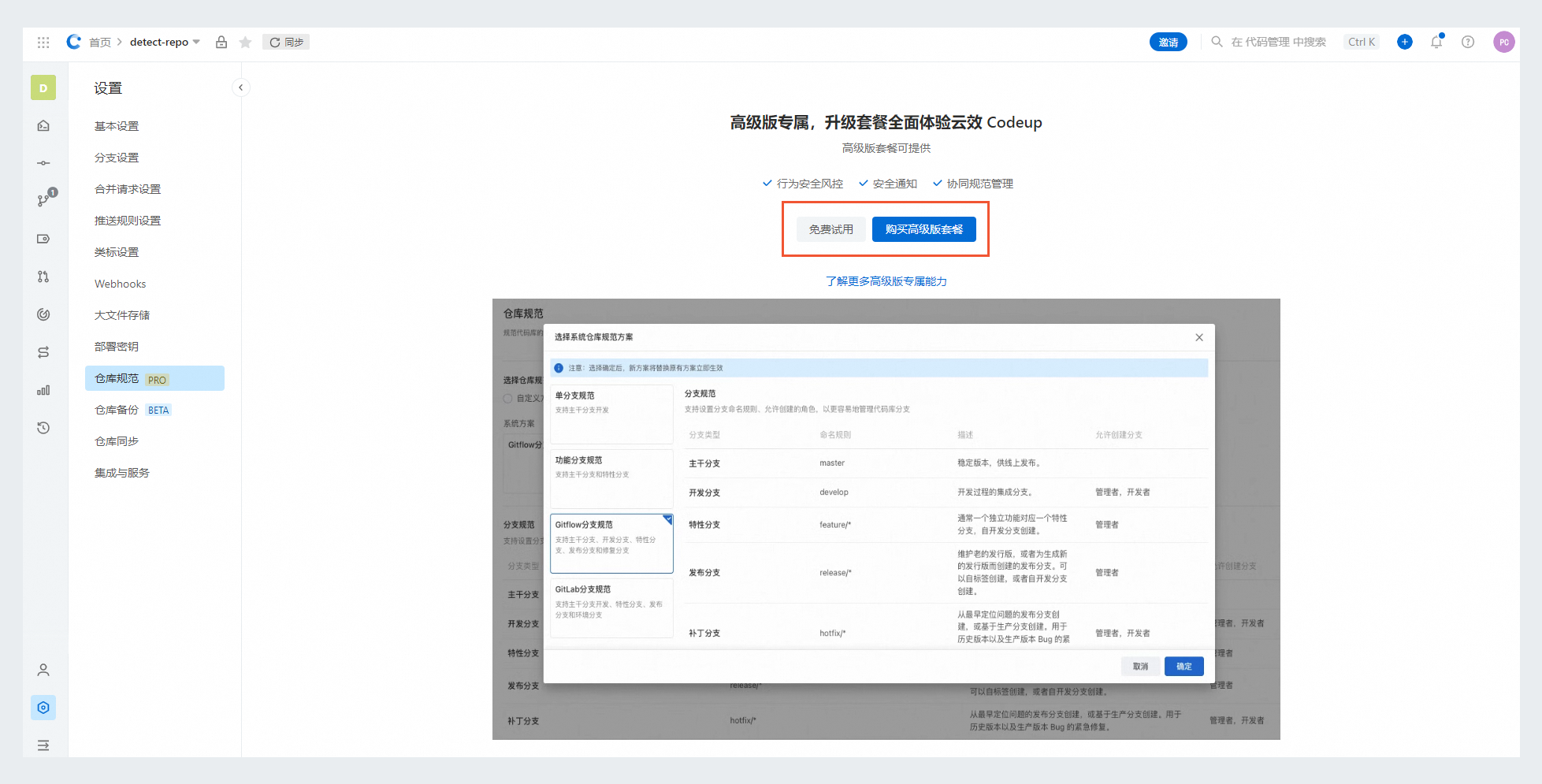Open the merge requests sidebar icon

point(43,277)
